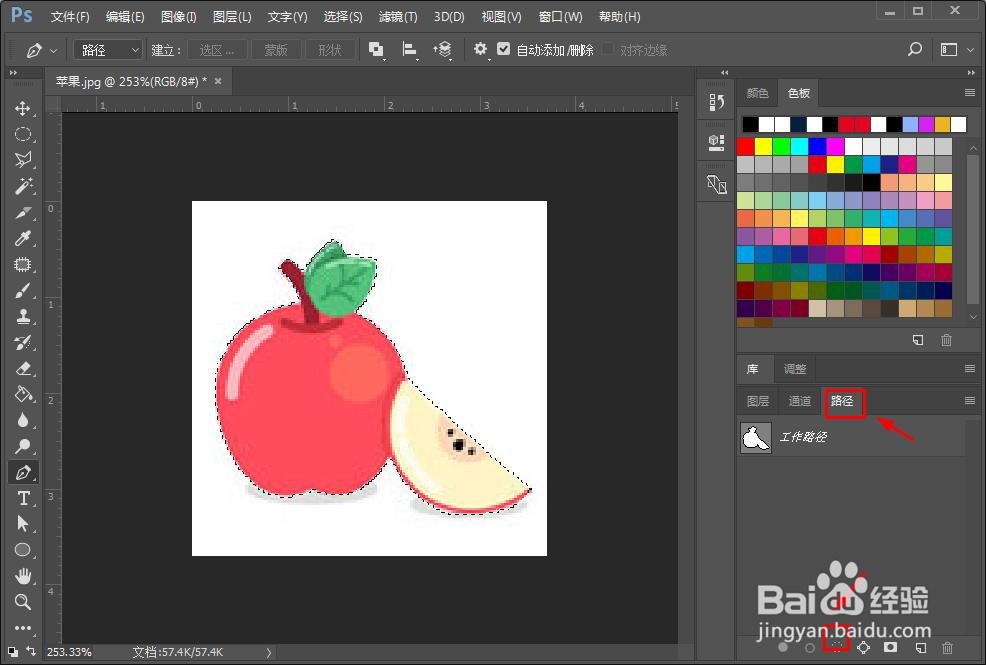Image resolution: width=986 pixels, height=665 pixels.
Task: Select the Zoom tool
Action: (x=23, y=602)
